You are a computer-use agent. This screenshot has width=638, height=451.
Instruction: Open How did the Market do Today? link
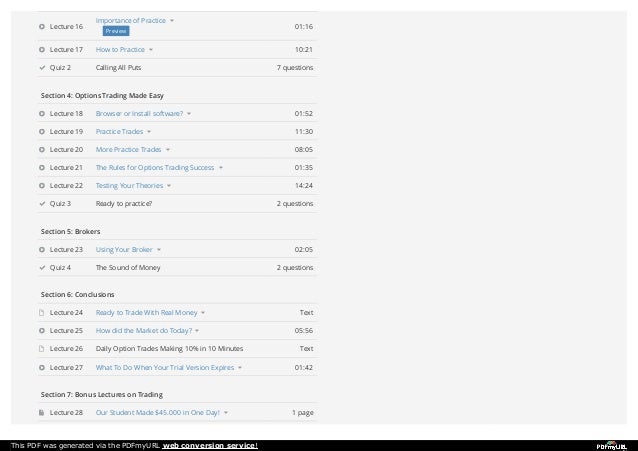click(x=144, y=331)
